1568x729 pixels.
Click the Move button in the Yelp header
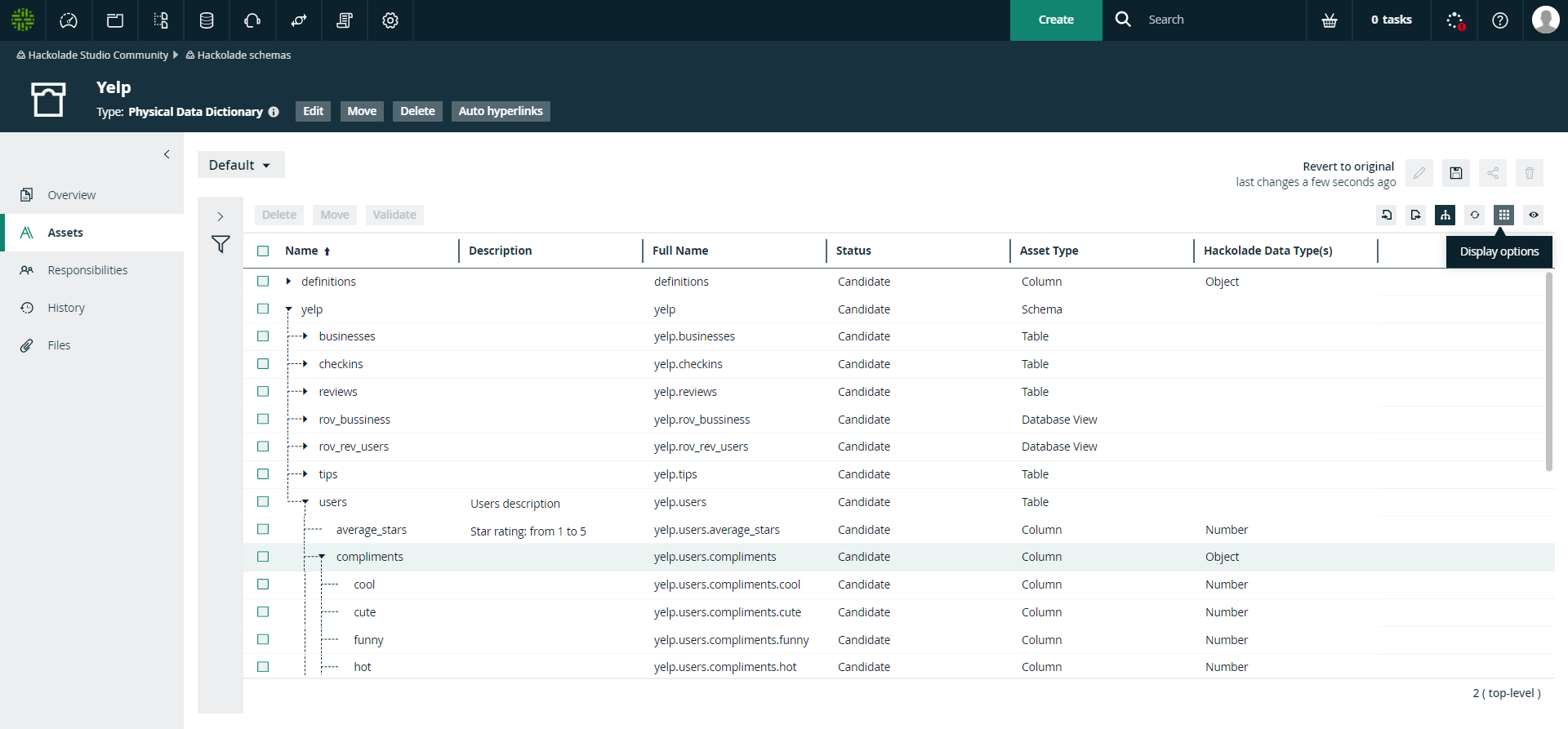click(362, 111)
